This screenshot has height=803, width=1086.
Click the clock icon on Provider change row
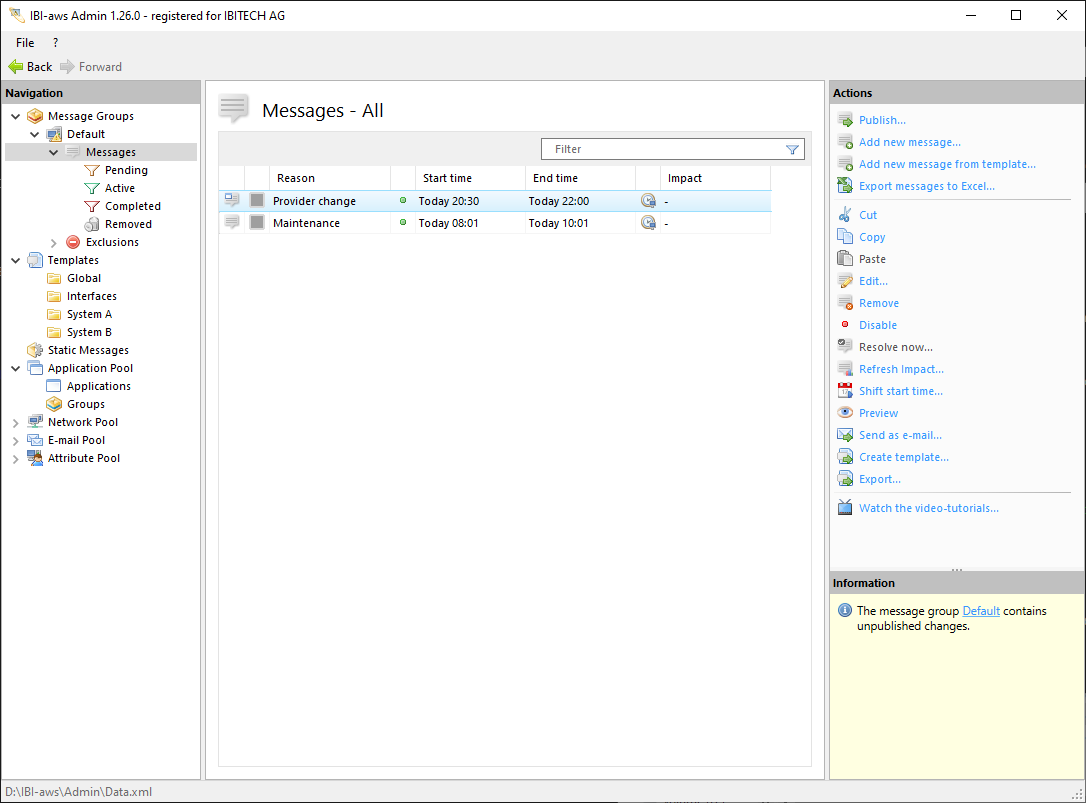click(648, 201)
